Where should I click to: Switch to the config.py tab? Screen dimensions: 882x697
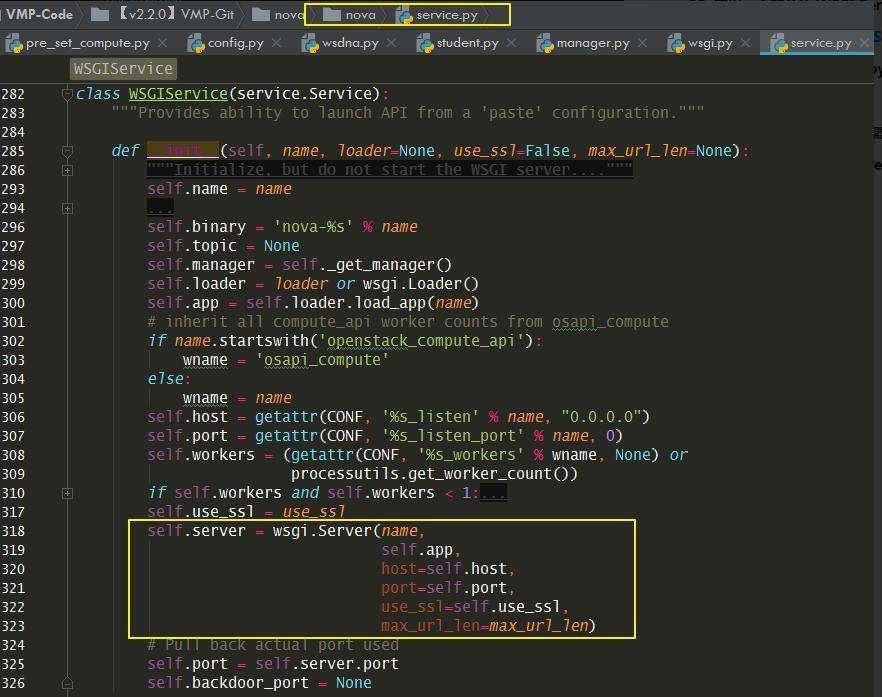pyautogui.click(x=235, y=43)
